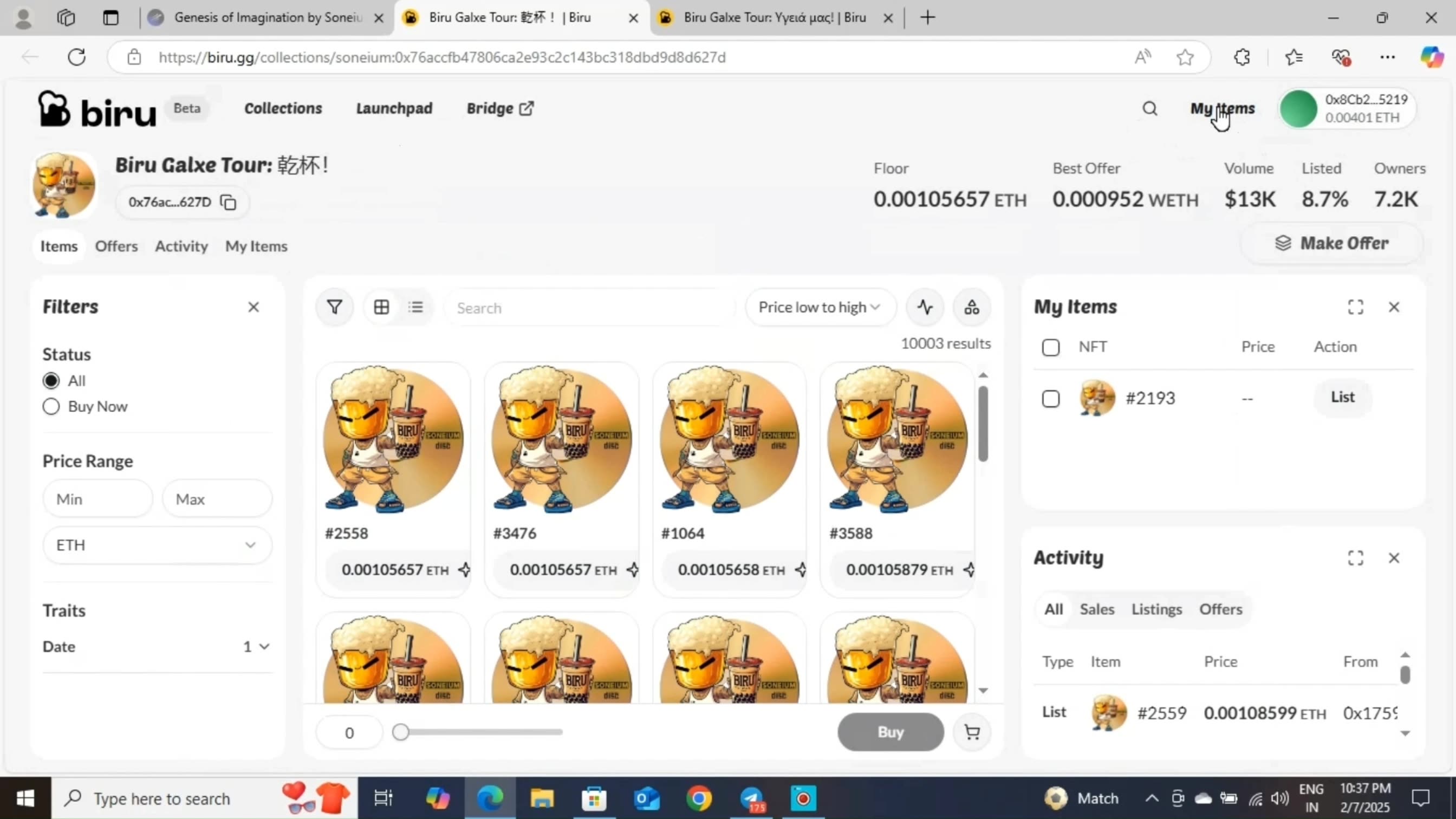Viewport: 1456px width, 819px height.
Task: Click the sweep mode icon next to chart
Action: (972, 307)
